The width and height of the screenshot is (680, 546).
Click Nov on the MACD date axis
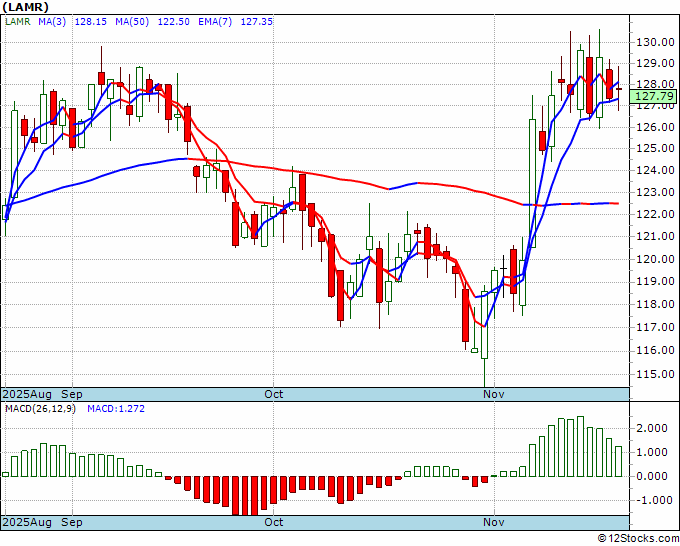tap(494, 522)
